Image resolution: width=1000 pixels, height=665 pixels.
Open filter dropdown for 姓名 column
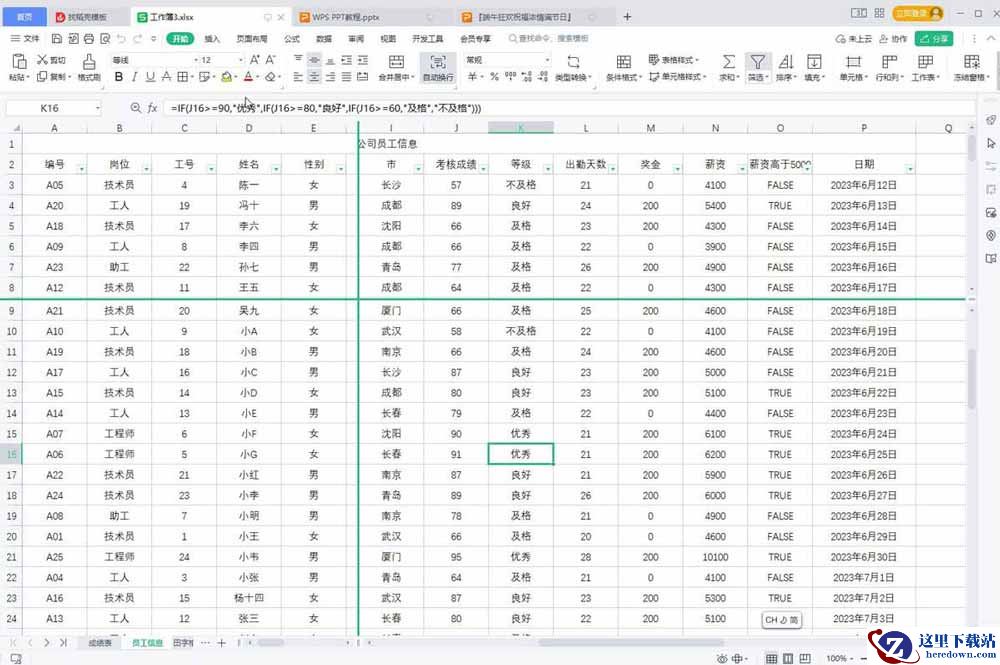(x=276, y=169)
